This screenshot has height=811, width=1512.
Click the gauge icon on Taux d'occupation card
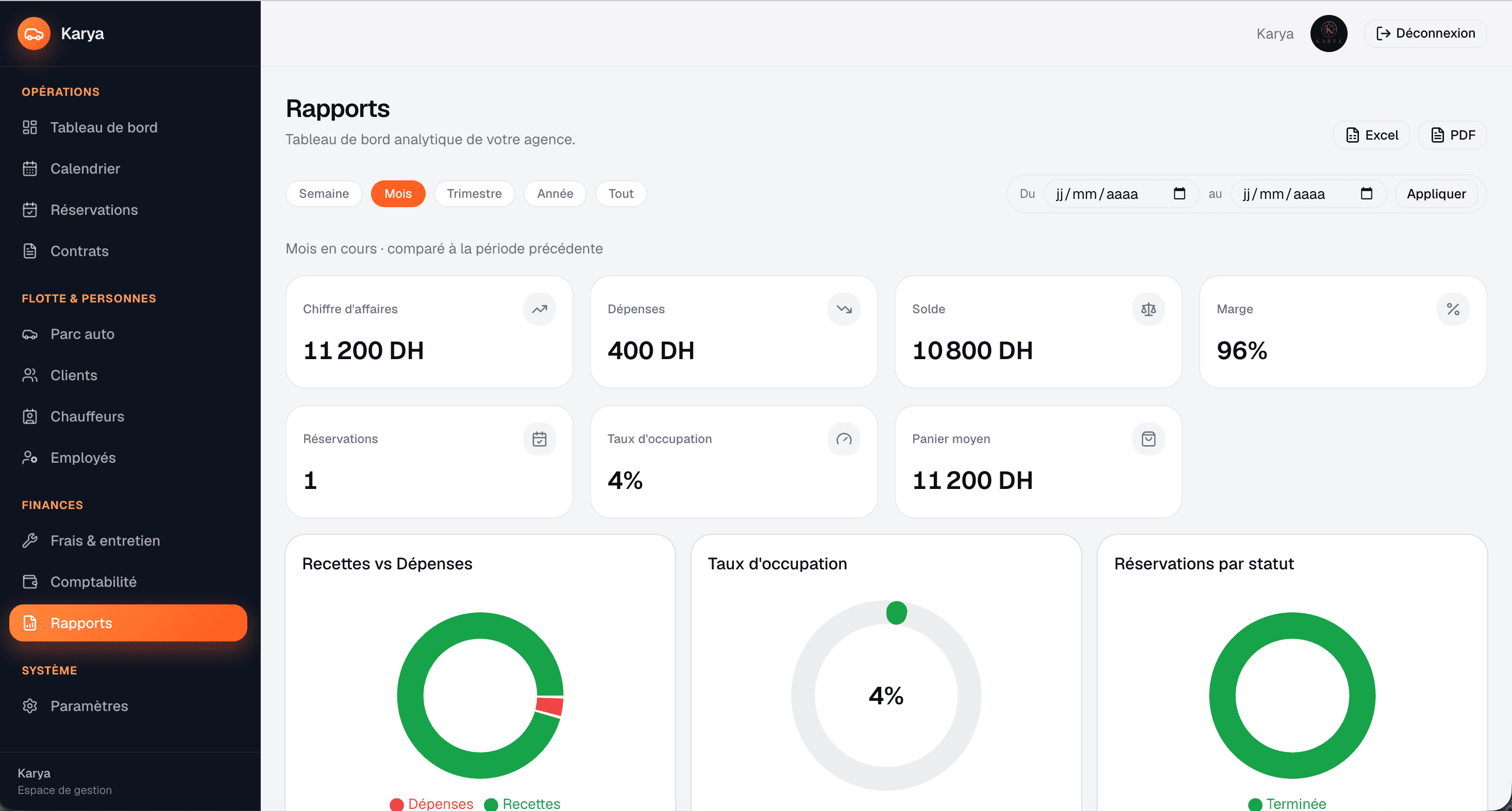[844, 439]
